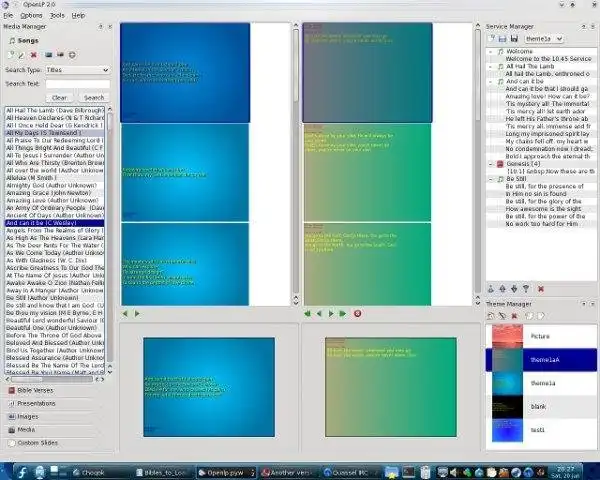Click the Edit Song pencil icon

click(x=21, y=55)
